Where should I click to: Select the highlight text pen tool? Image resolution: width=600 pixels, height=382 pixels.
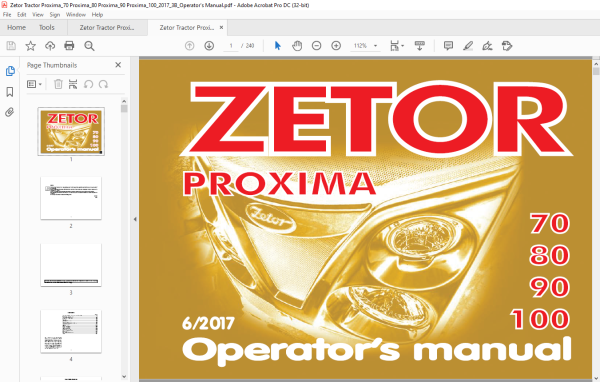(x=468, y=46)
